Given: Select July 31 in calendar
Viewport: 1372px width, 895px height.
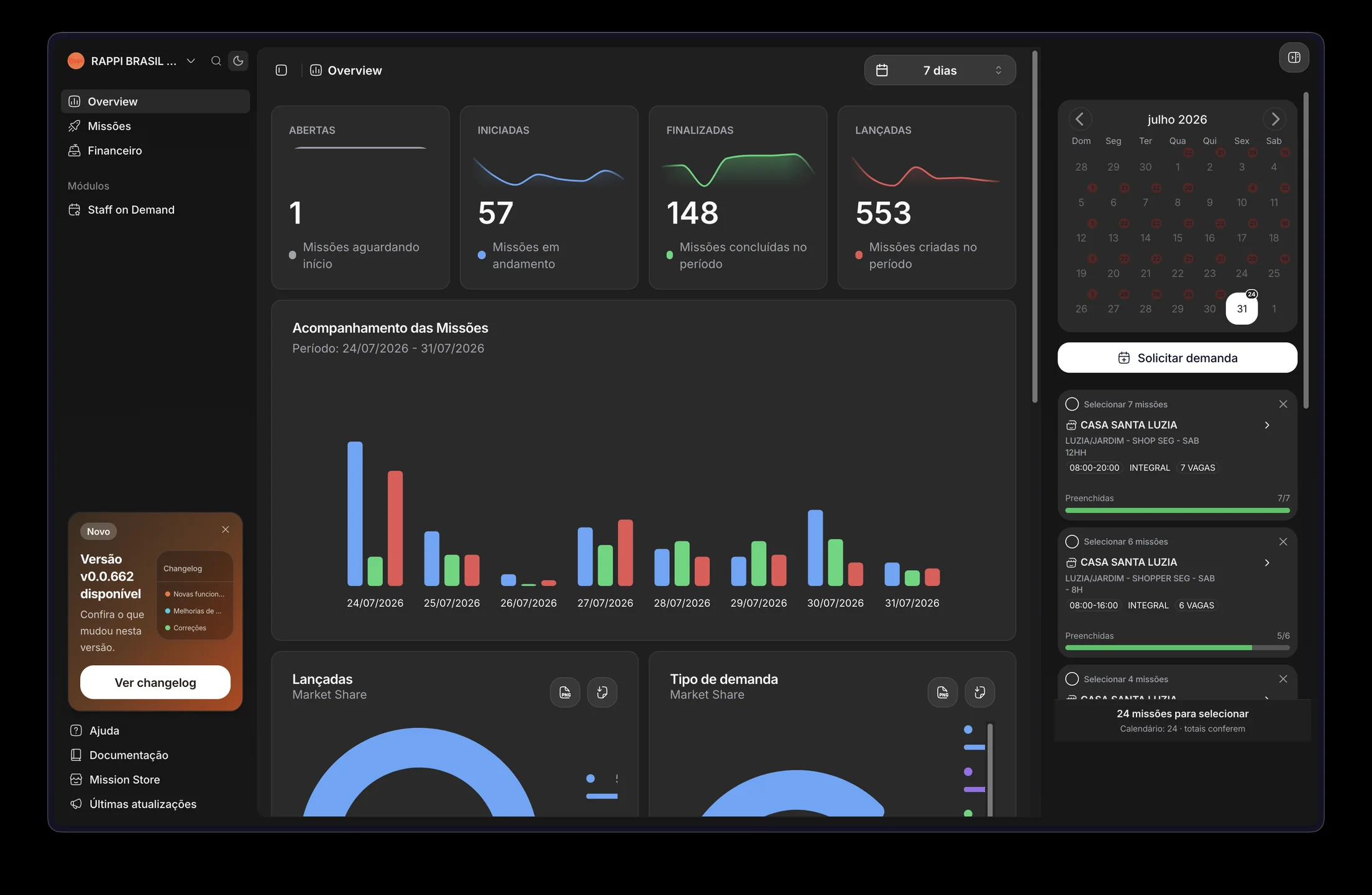Looking at the screenshot, I should coord(1242,309).
